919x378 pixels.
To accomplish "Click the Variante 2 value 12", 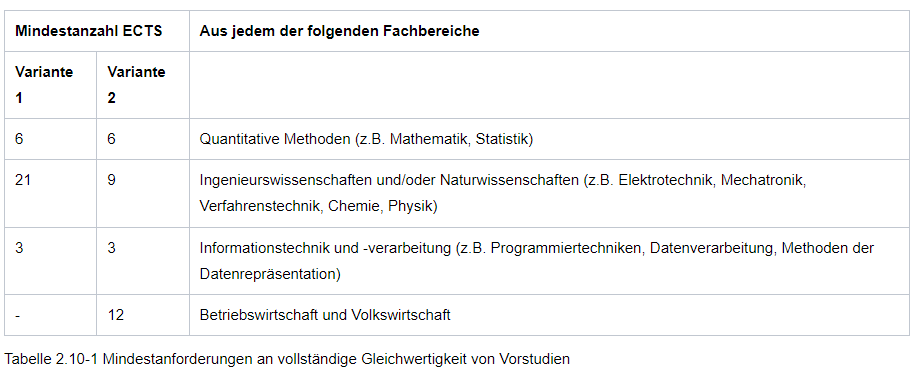I will tap(115, 315).
